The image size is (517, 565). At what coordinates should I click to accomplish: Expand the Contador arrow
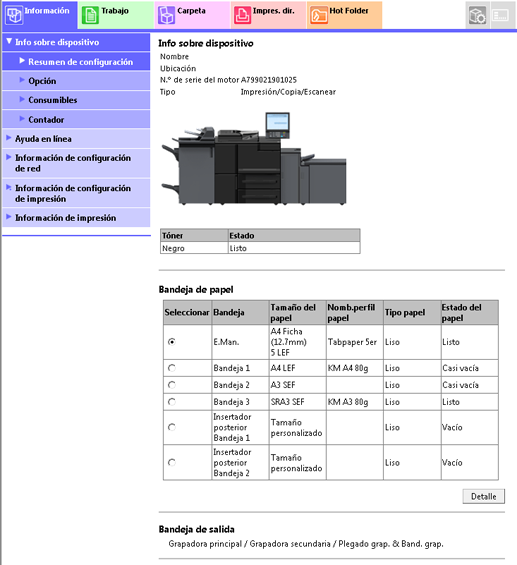click(22, 119)
